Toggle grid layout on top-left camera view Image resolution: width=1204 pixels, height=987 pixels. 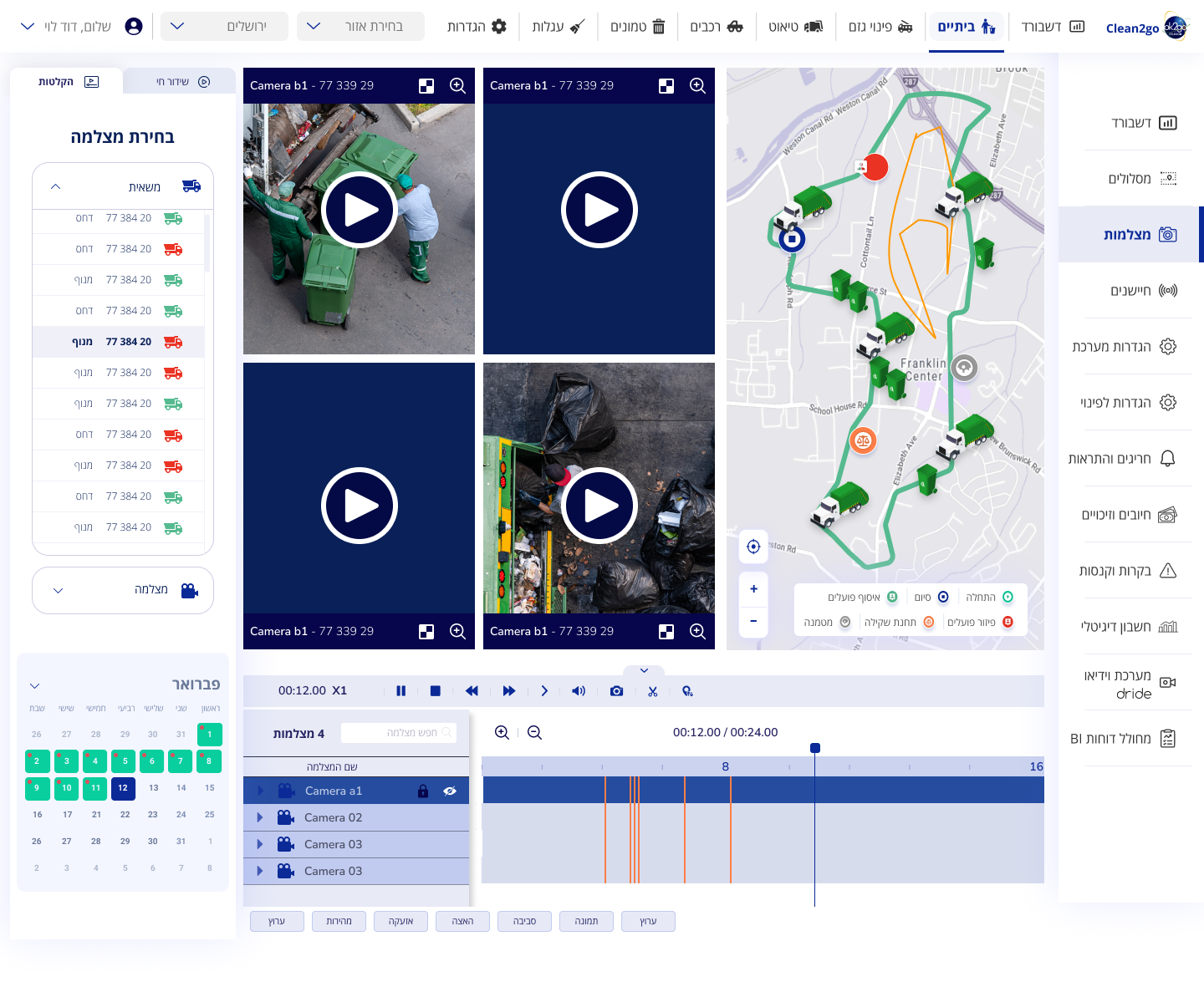pos(426,86)
